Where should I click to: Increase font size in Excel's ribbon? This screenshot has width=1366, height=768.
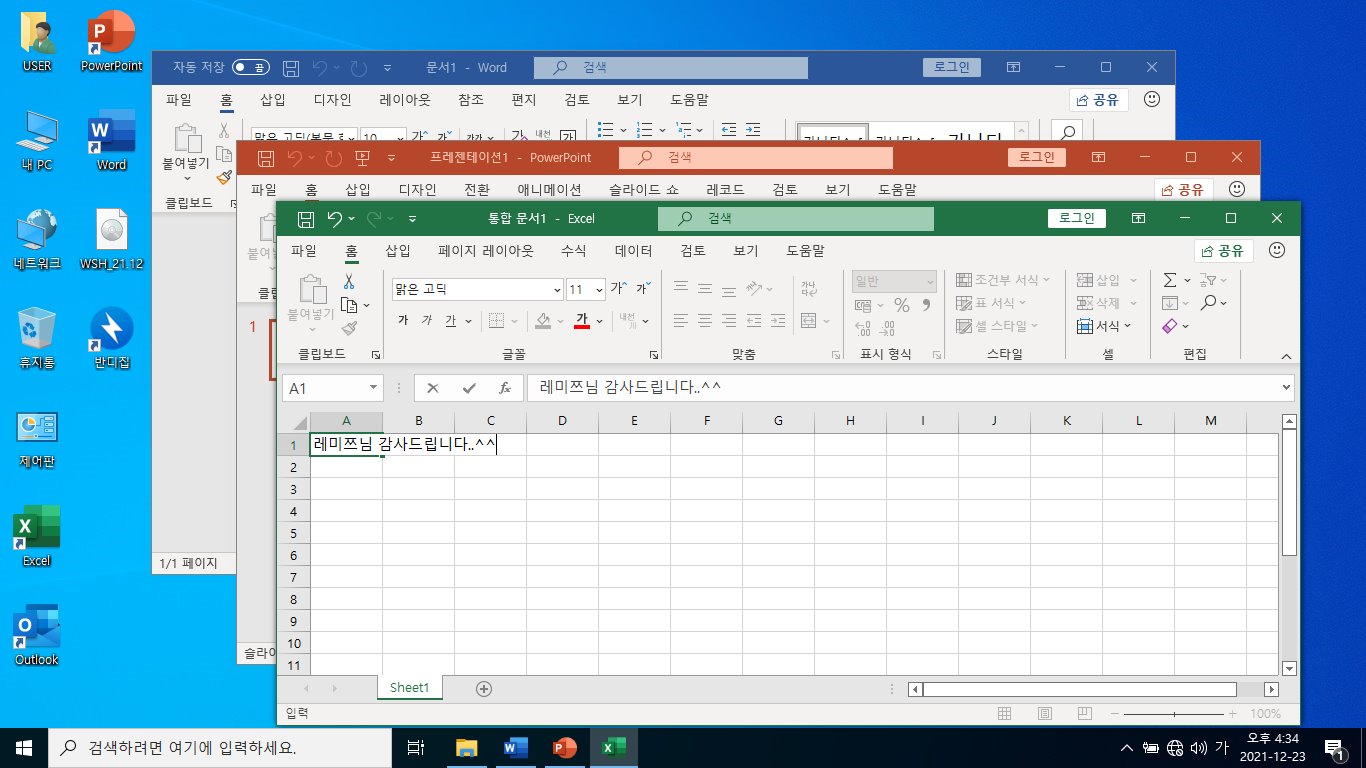click(x=619, y=289)
